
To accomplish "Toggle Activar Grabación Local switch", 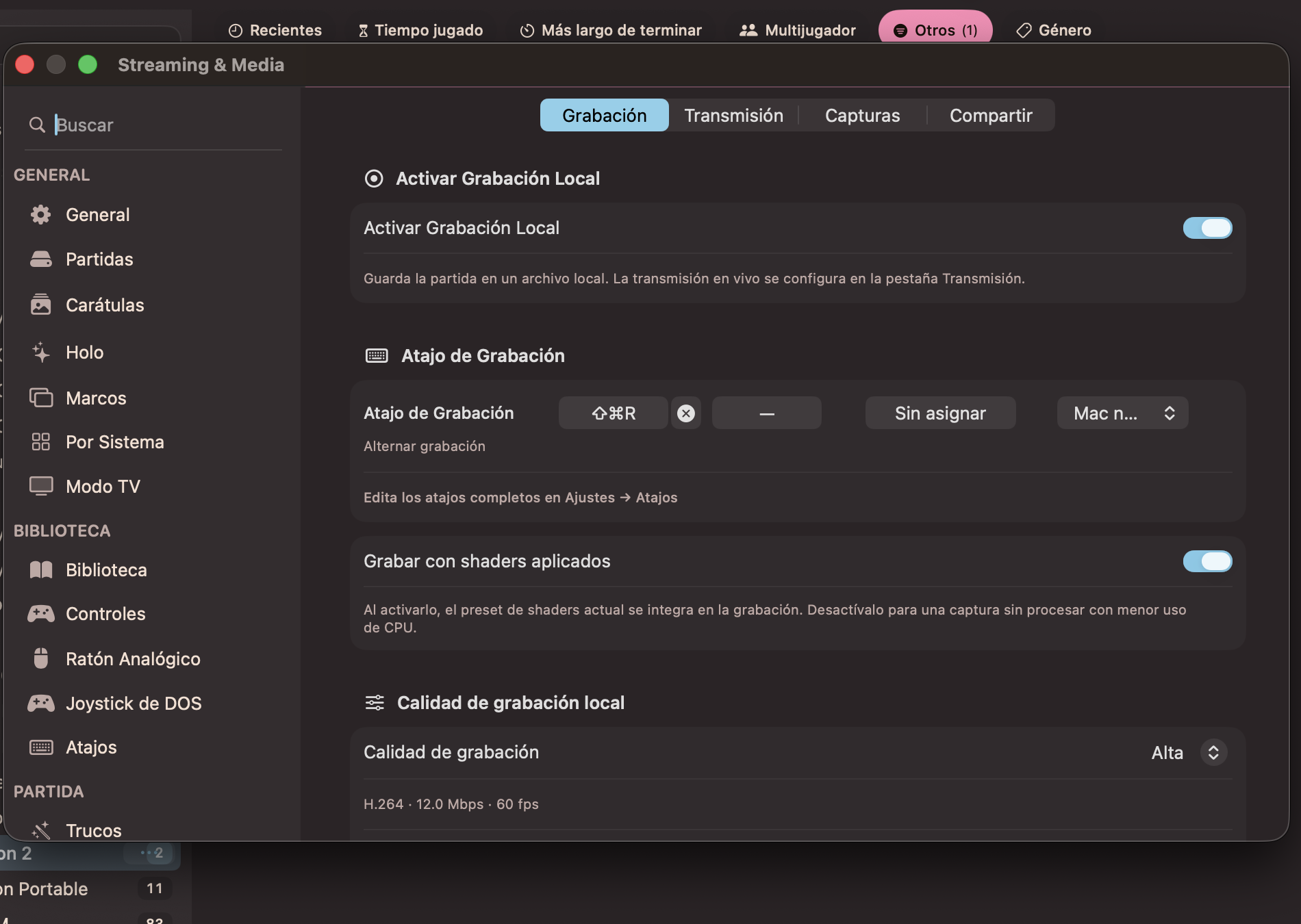I will point(1207,228).
